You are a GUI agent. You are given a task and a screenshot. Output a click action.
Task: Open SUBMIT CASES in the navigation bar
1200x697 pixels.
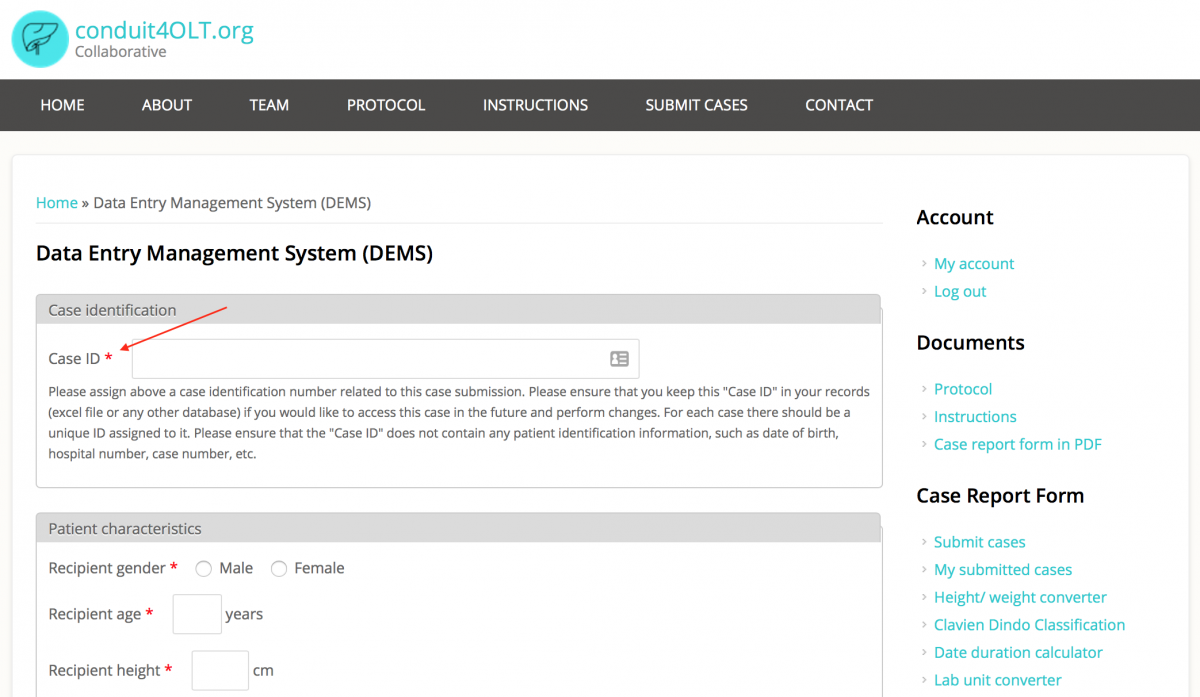pyautogui.click(x=696, y=105)
